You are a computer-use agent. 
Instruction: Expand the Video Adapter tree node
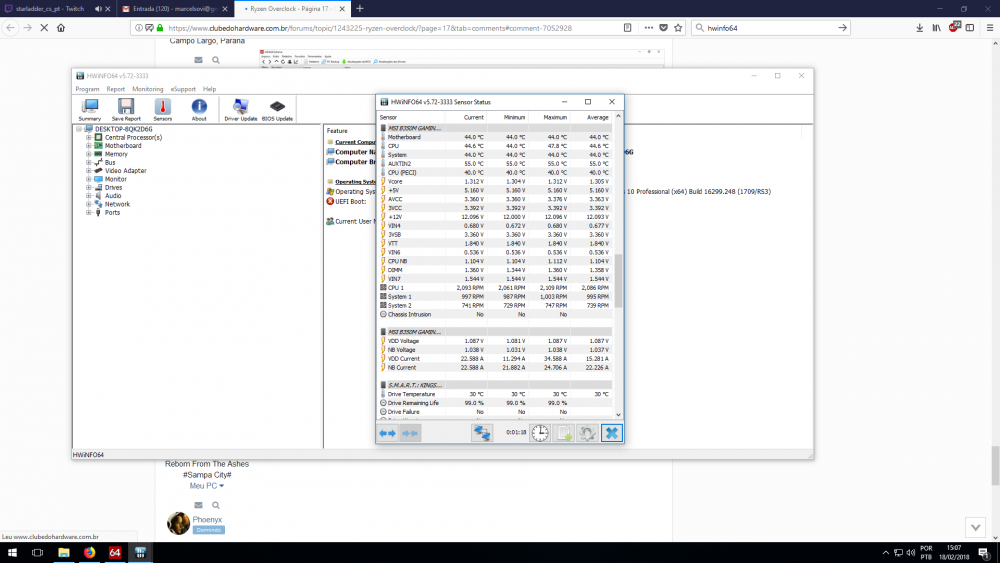(x=88, y=171)
